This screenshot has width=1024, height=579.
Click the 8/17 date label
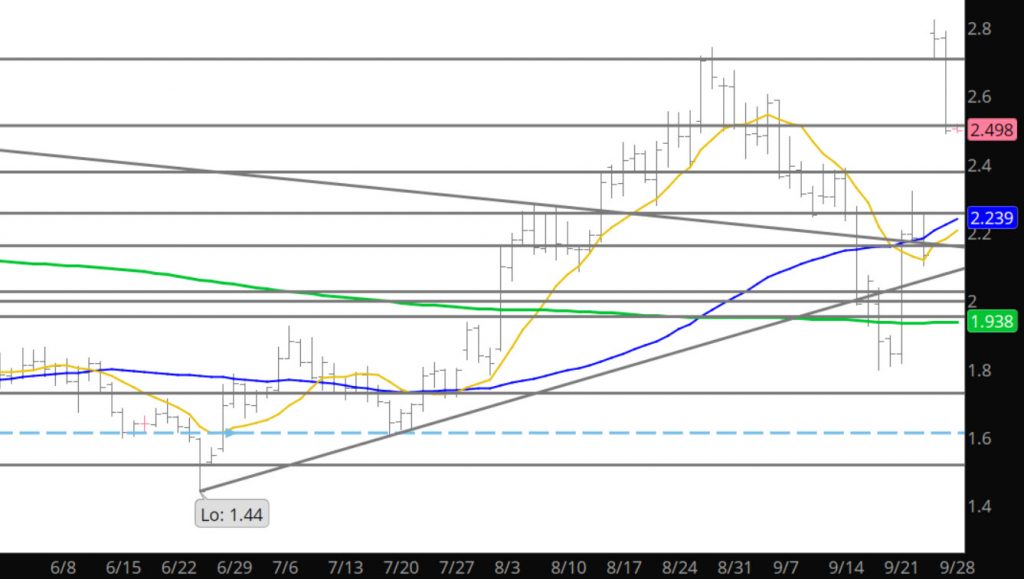click(624, 567)
